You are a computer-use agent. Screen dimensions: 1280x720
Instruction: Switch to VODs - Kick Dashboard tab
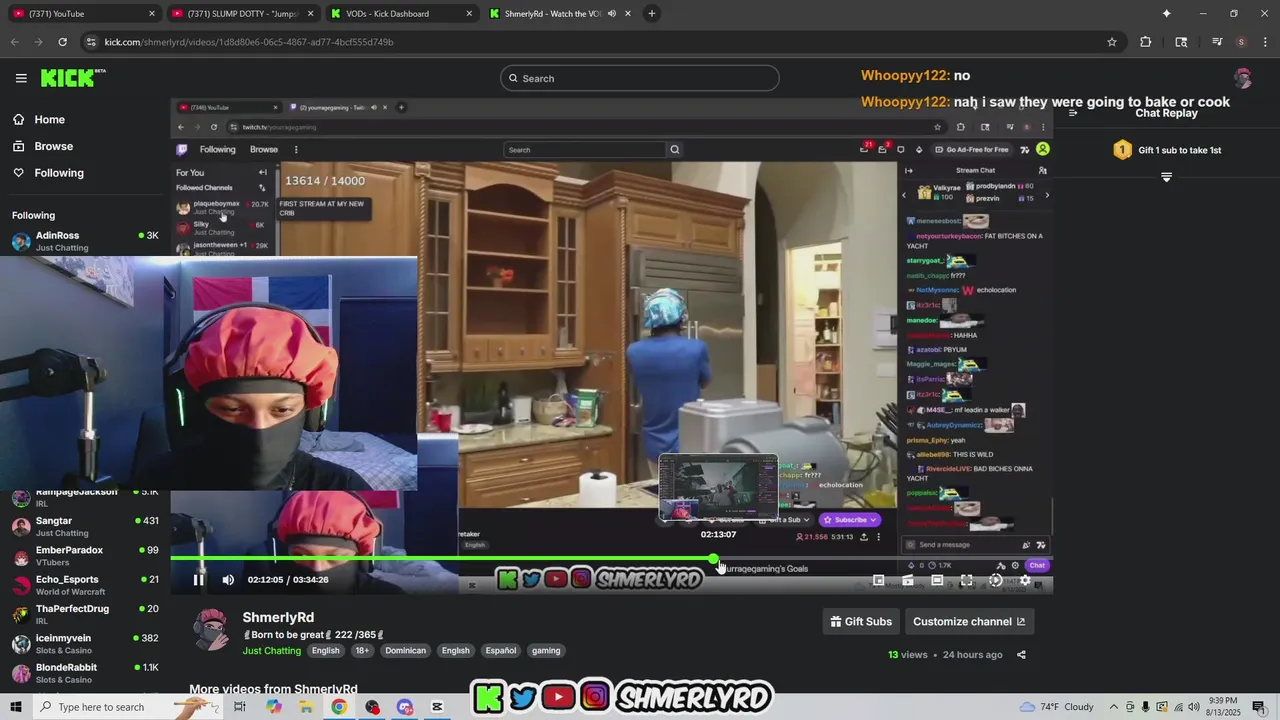point(400,13)
